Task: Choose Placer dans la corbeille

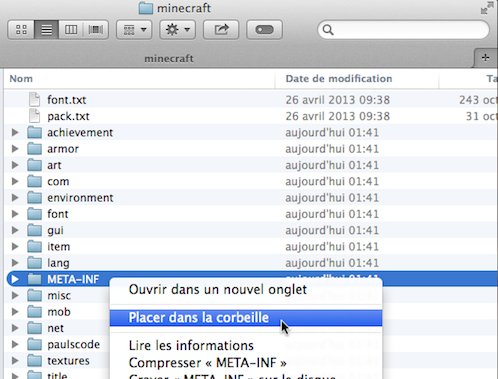Action: pyautogui.click(x=246, y=318)
